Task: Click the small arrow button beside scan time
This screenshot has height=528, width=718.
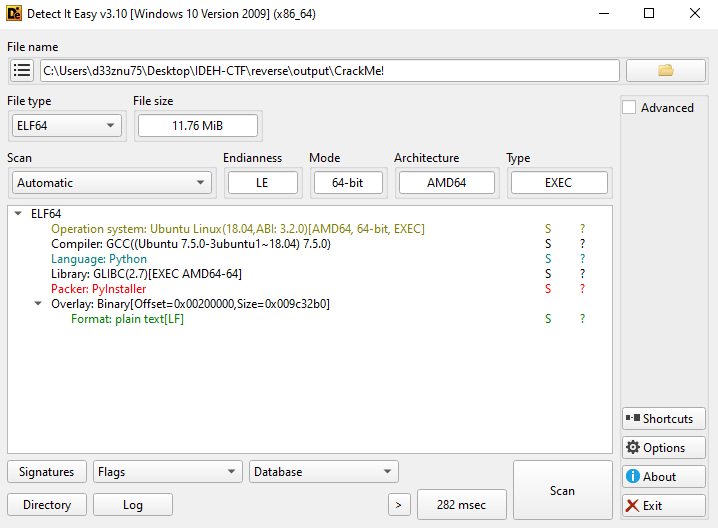Action: click(x=399, y=505)
